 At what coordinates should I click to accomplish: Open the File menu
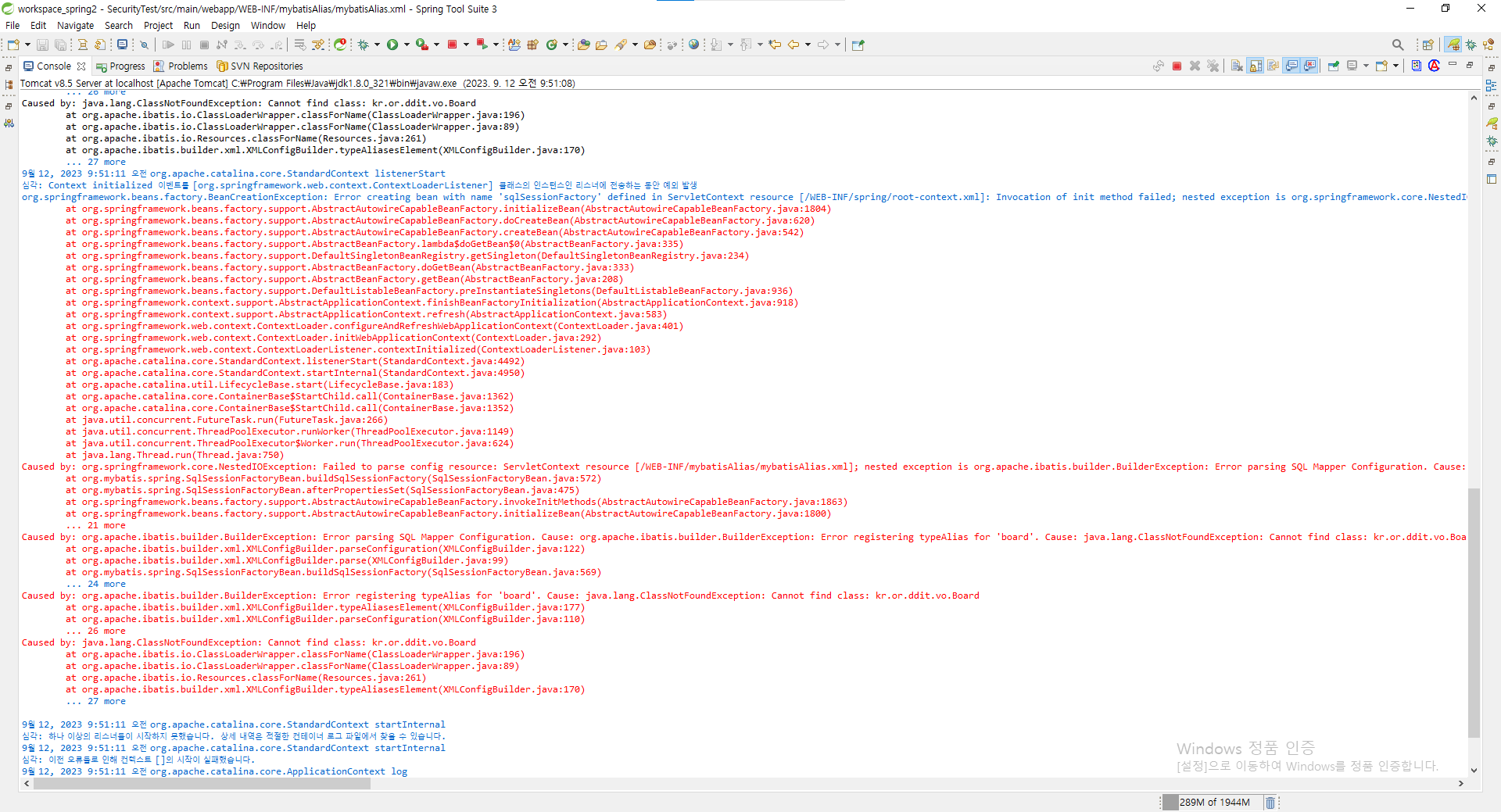[13, 26]
